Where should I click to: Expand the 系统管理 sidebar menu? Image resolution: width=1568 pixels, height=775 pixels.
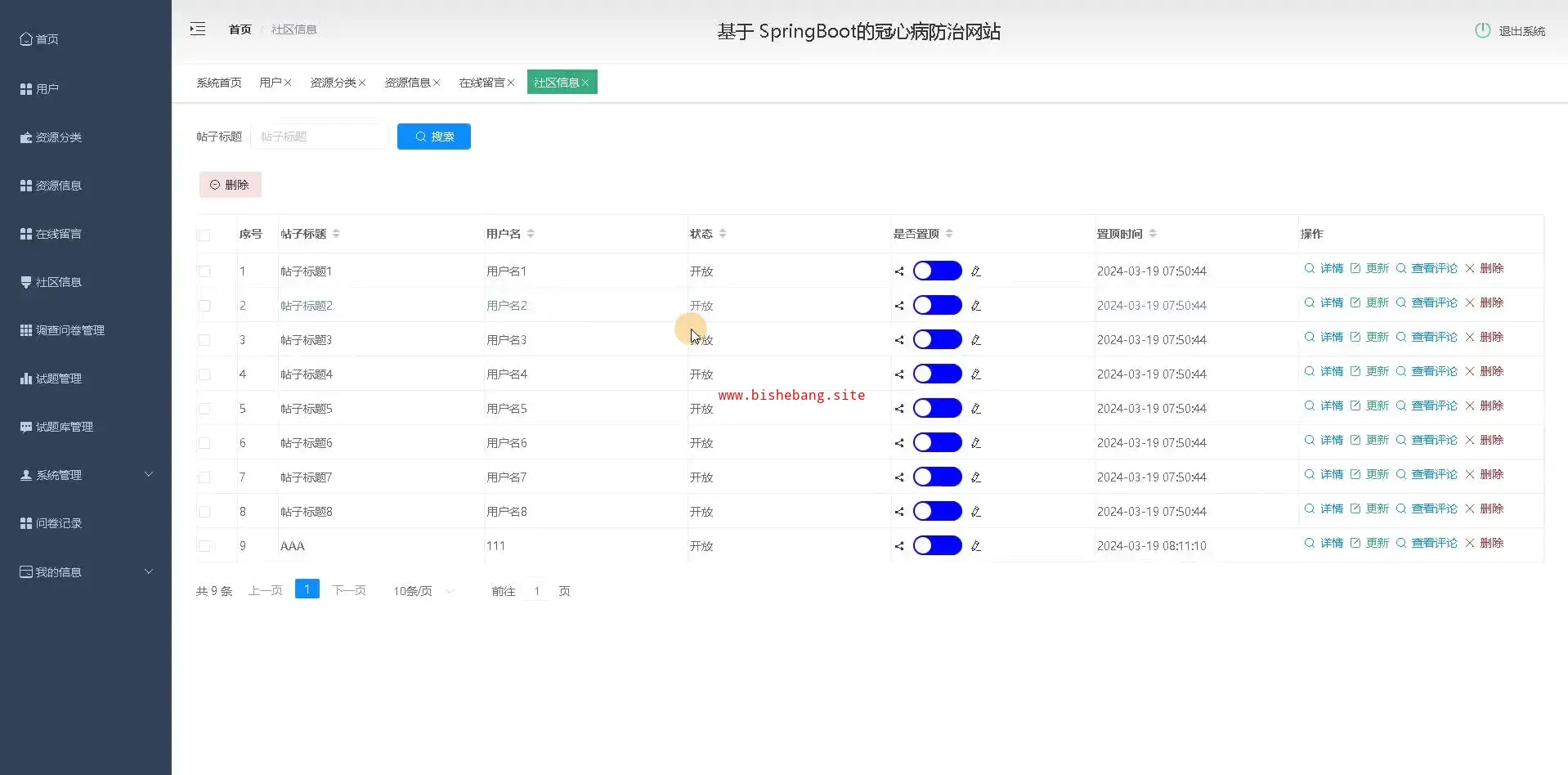point(86,475)
